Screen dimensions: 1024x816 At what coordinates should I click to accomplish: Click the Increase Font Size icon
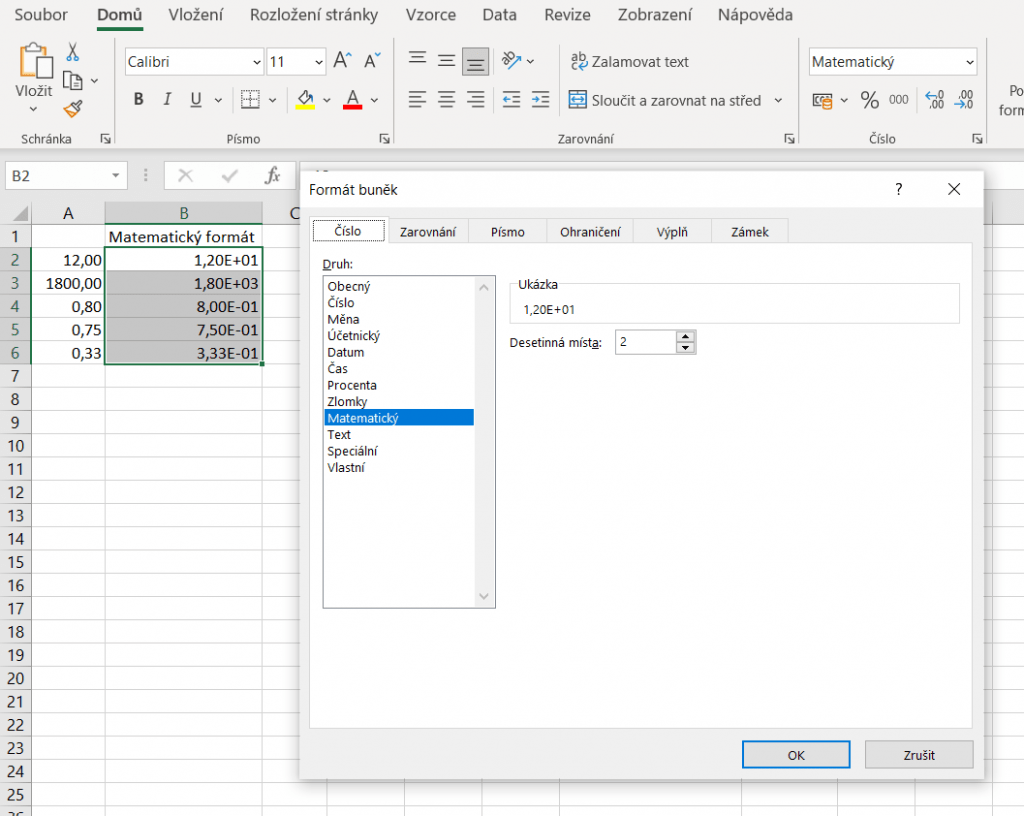342,61
